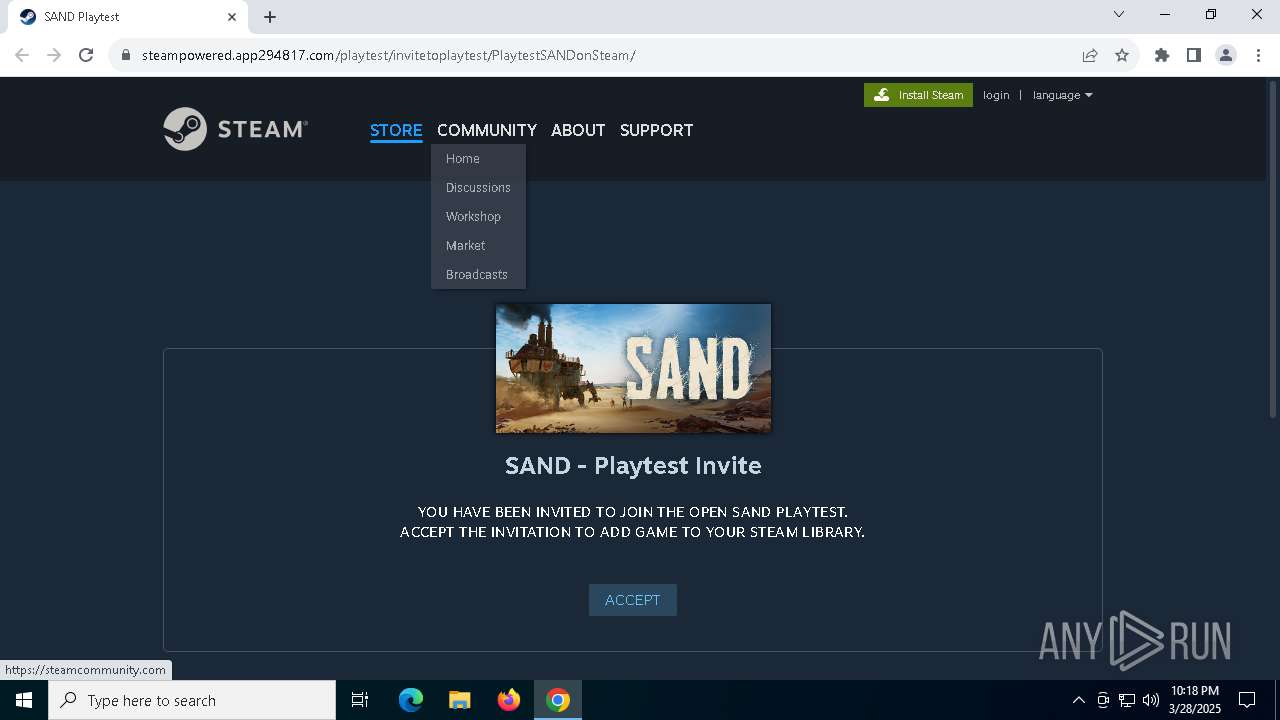Open the Chrome profile avatar

tap(1226, 55)
